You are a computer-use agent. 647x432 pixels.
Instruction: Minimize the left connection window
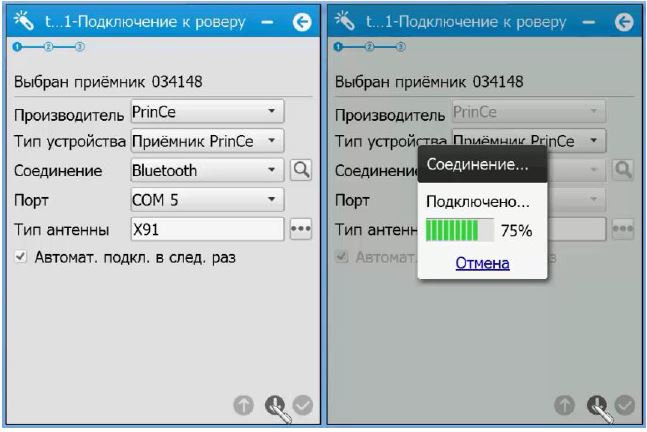pos(267,22)
